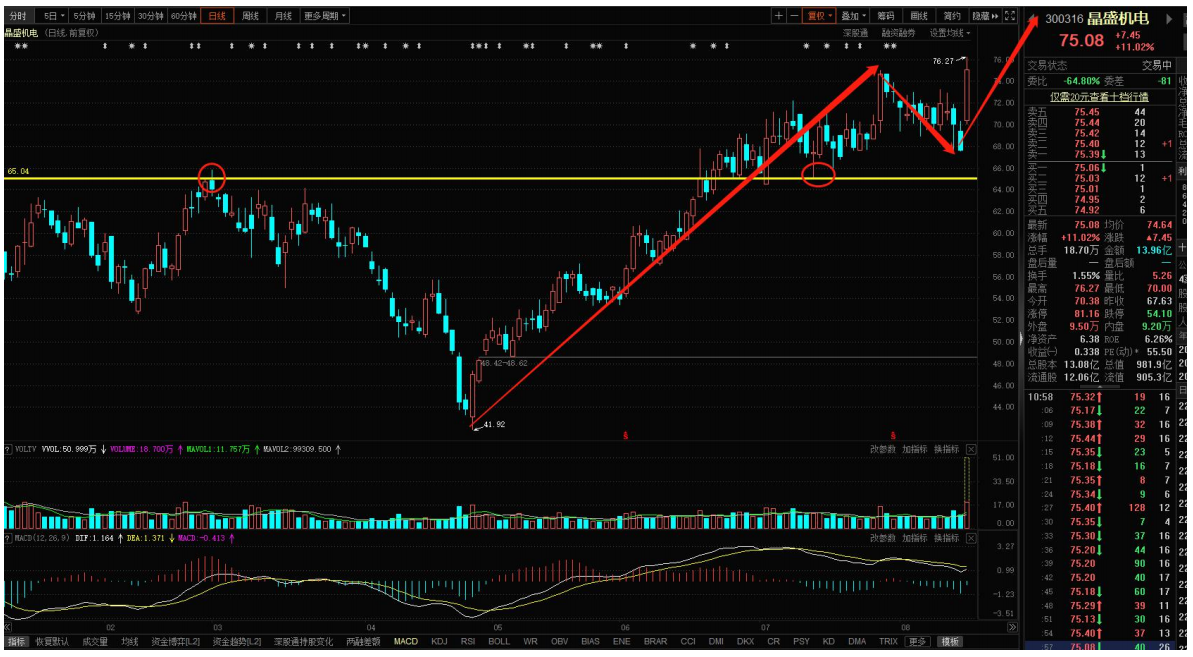1193x657 pixels.
Task: Open help for VOLTV indicator question mark
Action: tap(8, 449)
